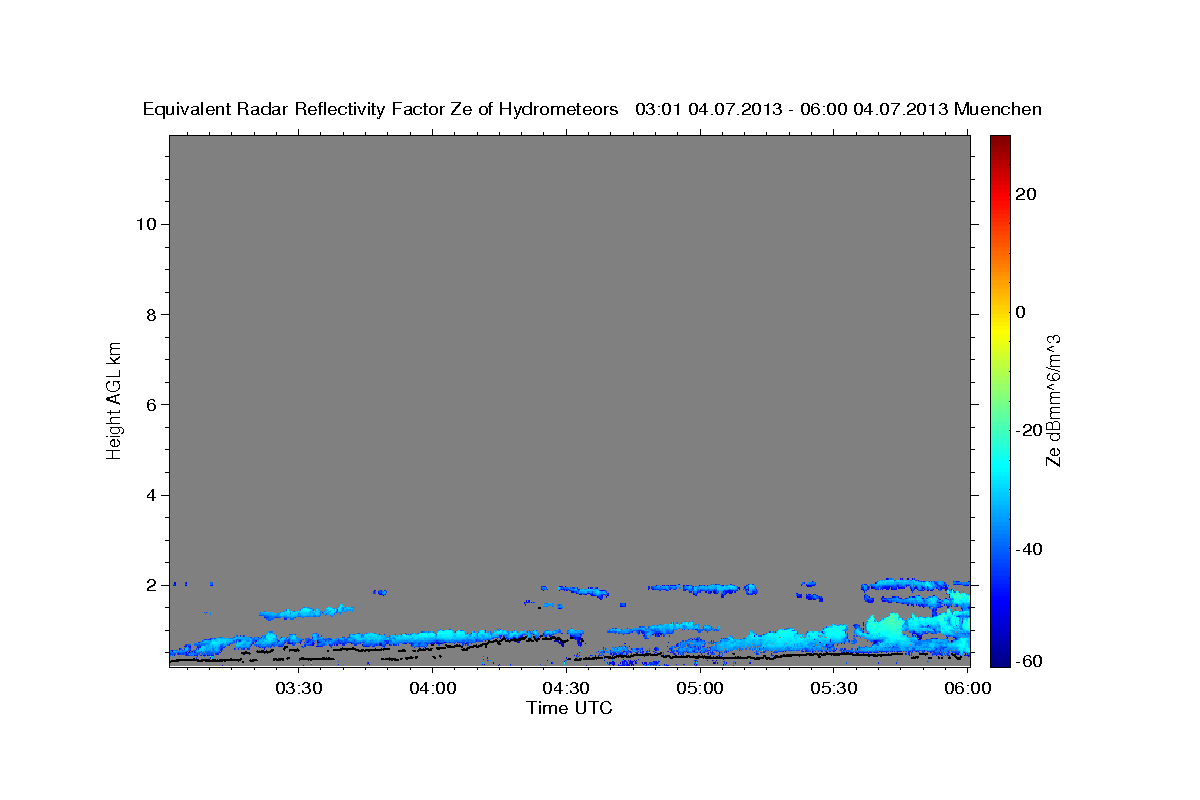Image resolution: width=1200 pixels, height=800 pixels.
Task: Click the '8' height tick label
Action: point(149,314)
